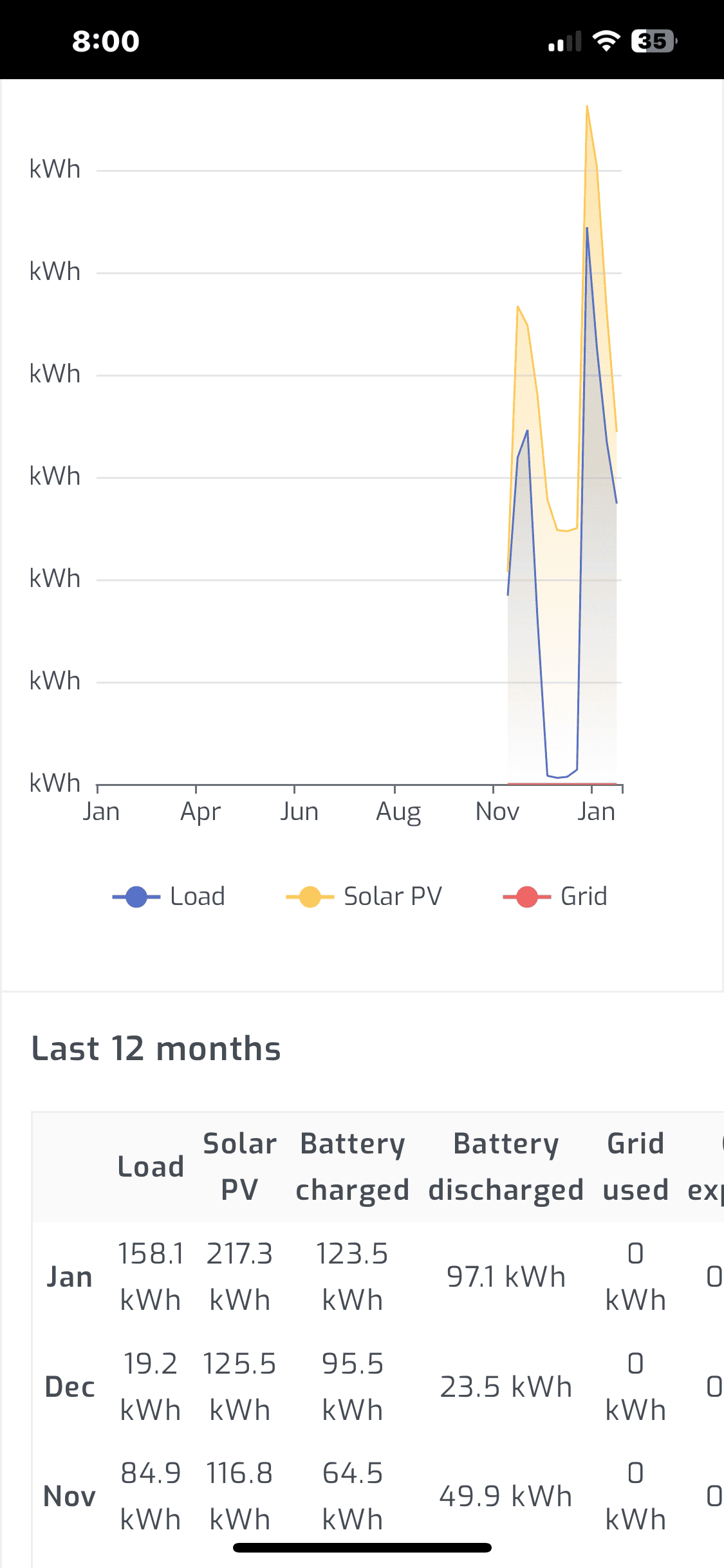Toggle the Solar PV legend marker
The width and height of the screenshot is (724, 1568).
pos(310,897)
